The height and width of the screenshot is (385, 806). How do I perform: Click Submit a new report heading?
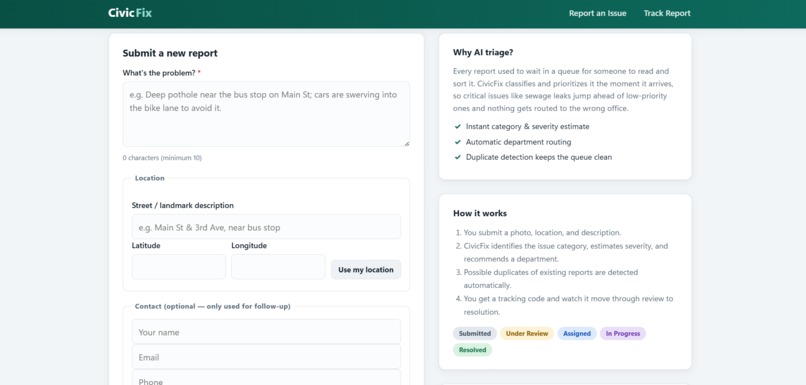coord(170,53)
